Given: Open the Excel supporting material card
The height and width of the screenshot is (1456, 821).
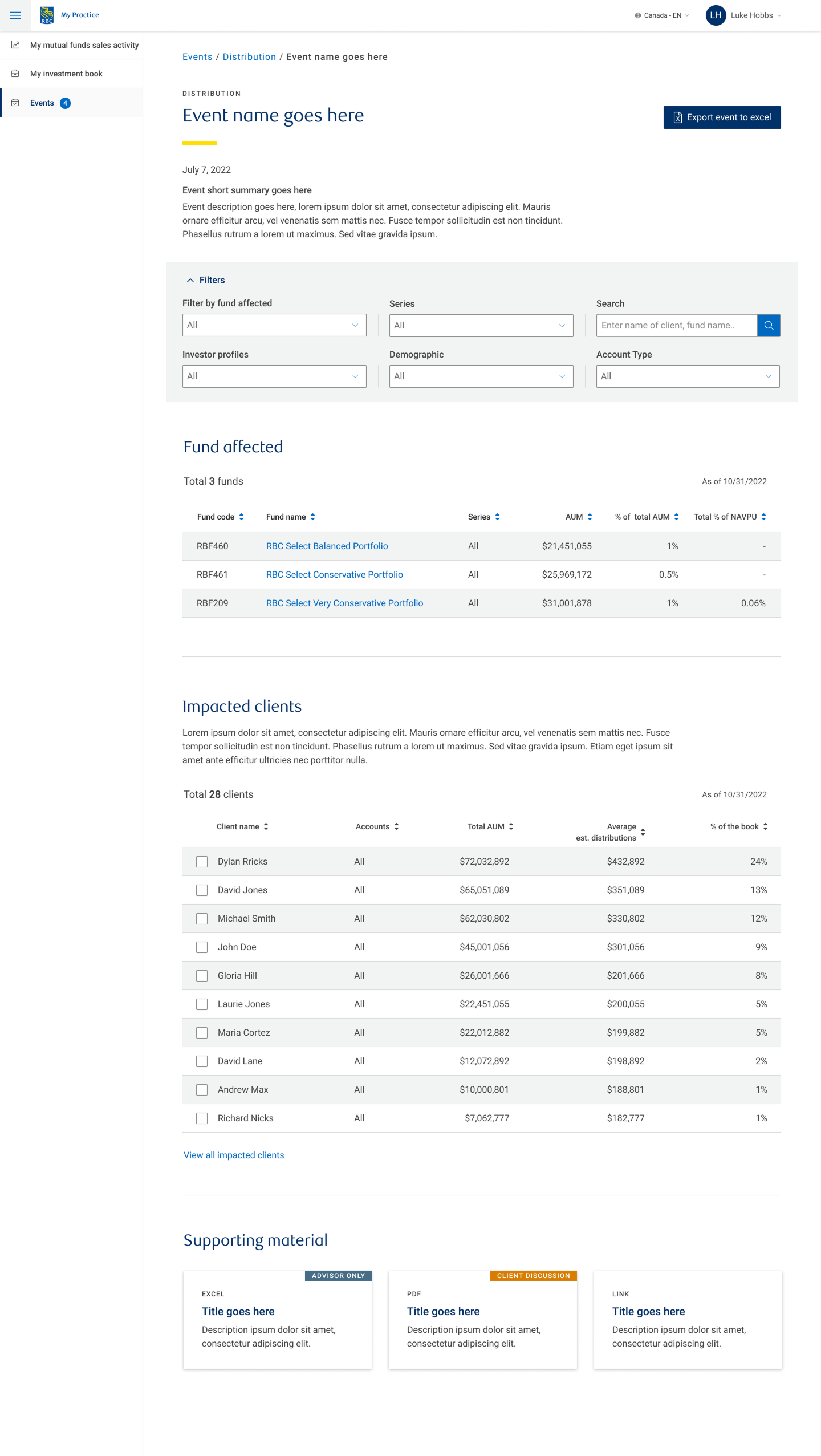Looking at the screenshot, I should [x=278, y=1320].
